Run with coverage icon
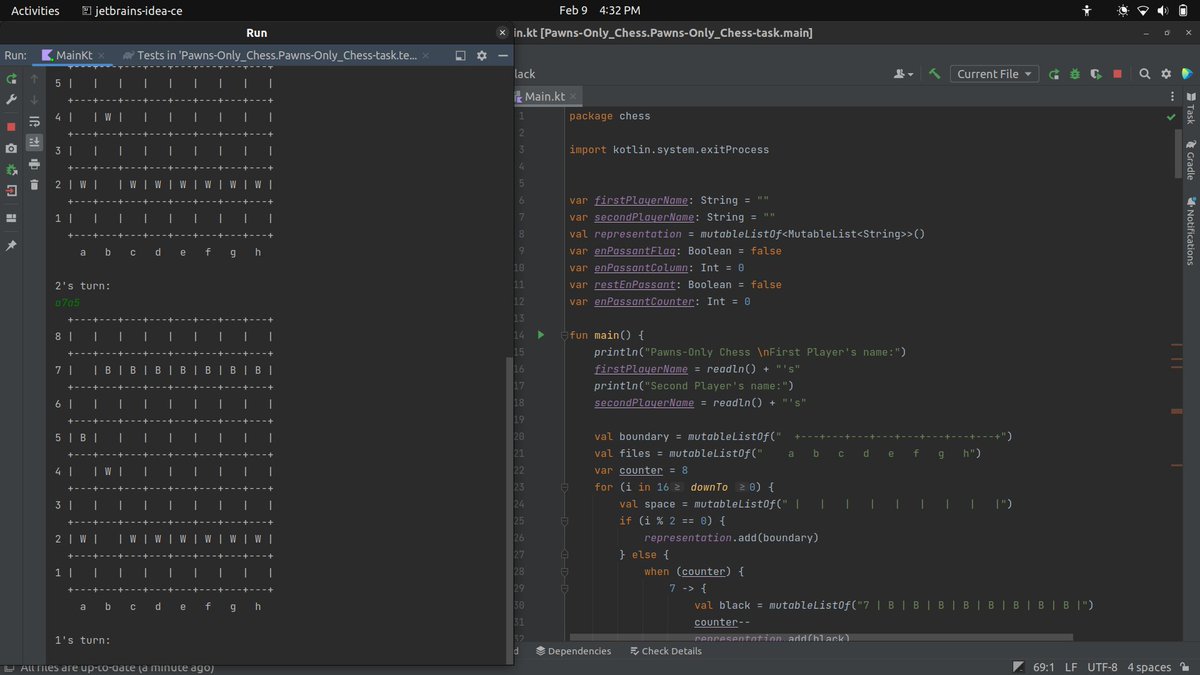1200x675 pixels. (1096, 74)
